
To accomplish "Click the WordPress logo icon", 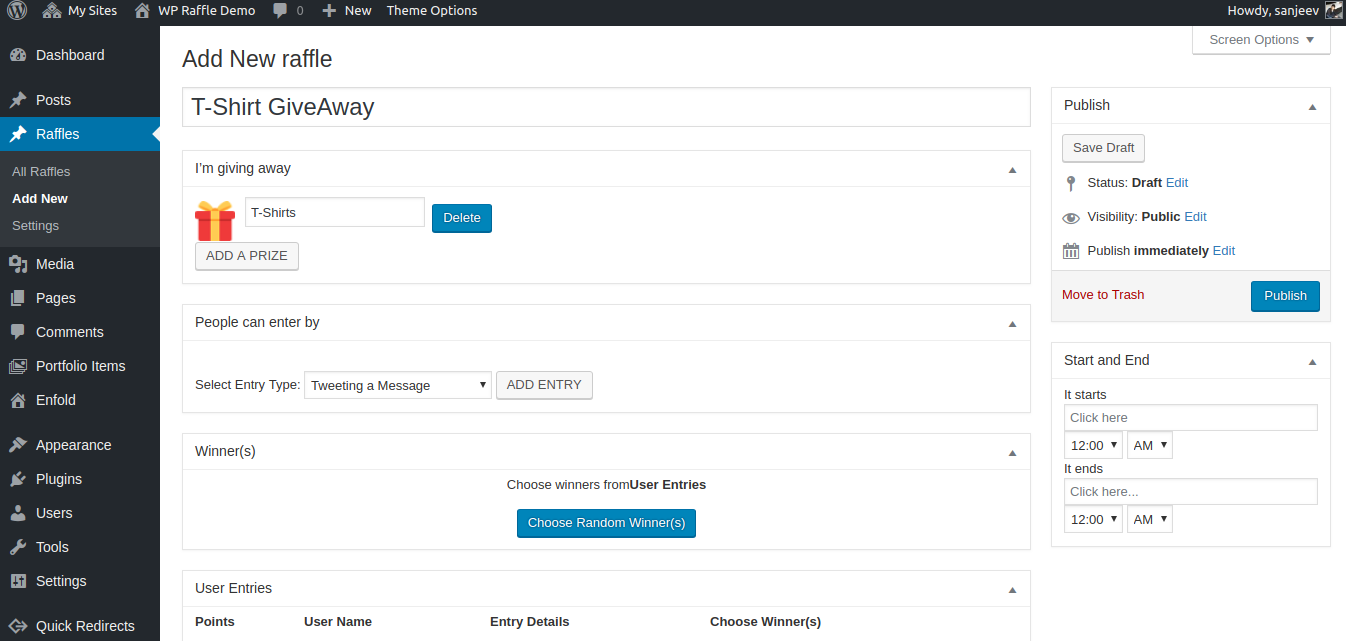I will coord(17,11).
